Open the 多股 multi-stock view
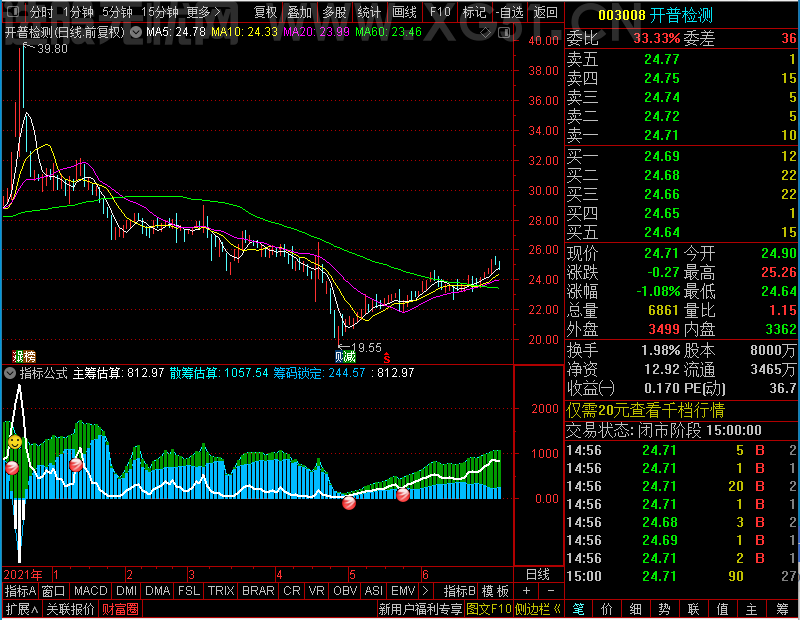The height and width of the screenshot is (620, 800). [x=334, y=12]
